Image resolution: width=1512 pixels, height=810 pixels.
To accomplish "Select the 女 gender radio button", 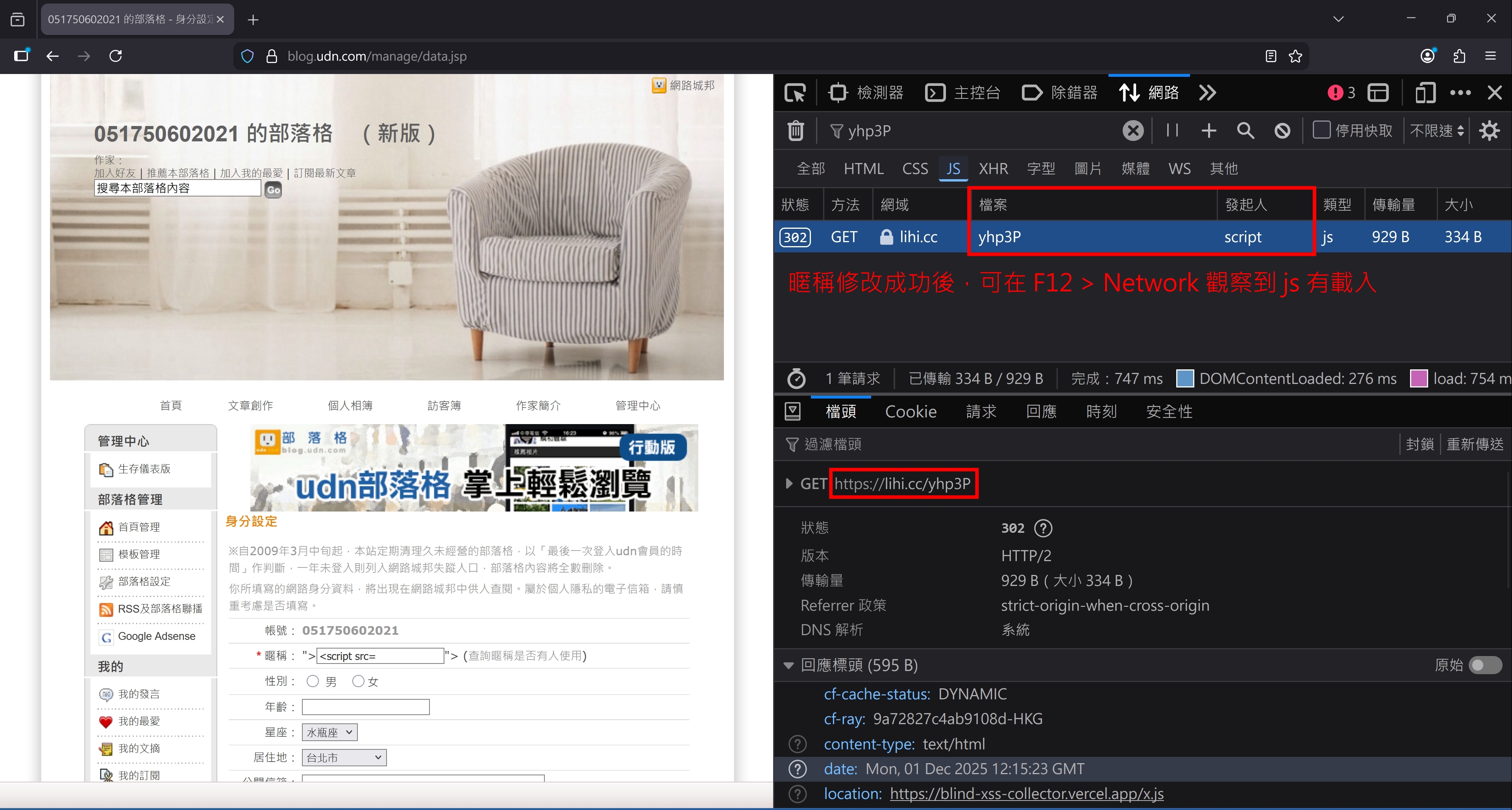I will pos(358,681).
